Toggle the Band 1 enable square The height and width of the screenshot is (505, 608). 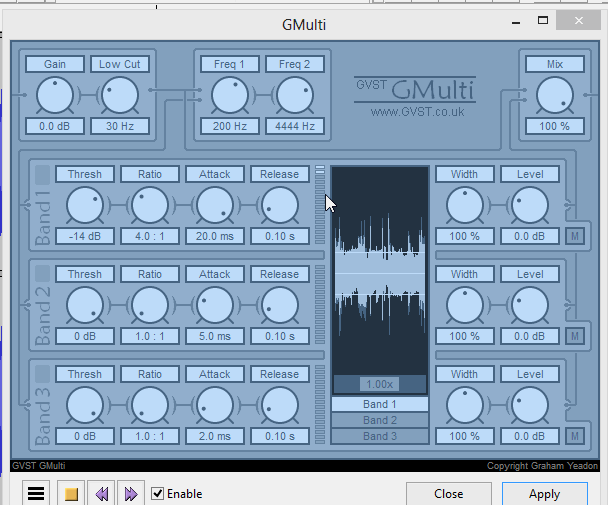(x=43, y=175)
